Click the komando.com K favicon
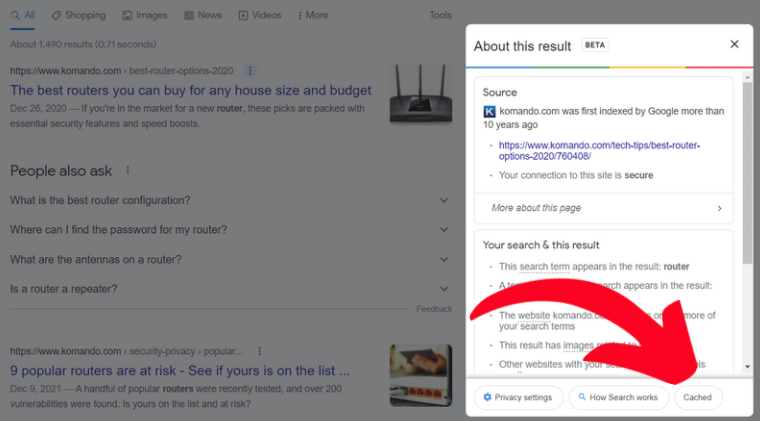This screenshot has width=760, height=421. (x=489, y=112)
